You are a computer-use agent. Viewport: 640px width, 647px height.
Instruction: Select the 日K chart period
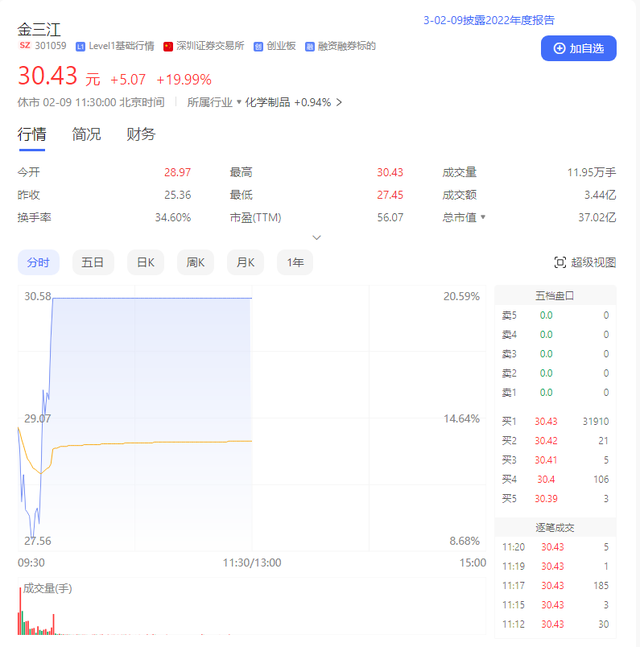pyautogui.click(x=145, y=262)
